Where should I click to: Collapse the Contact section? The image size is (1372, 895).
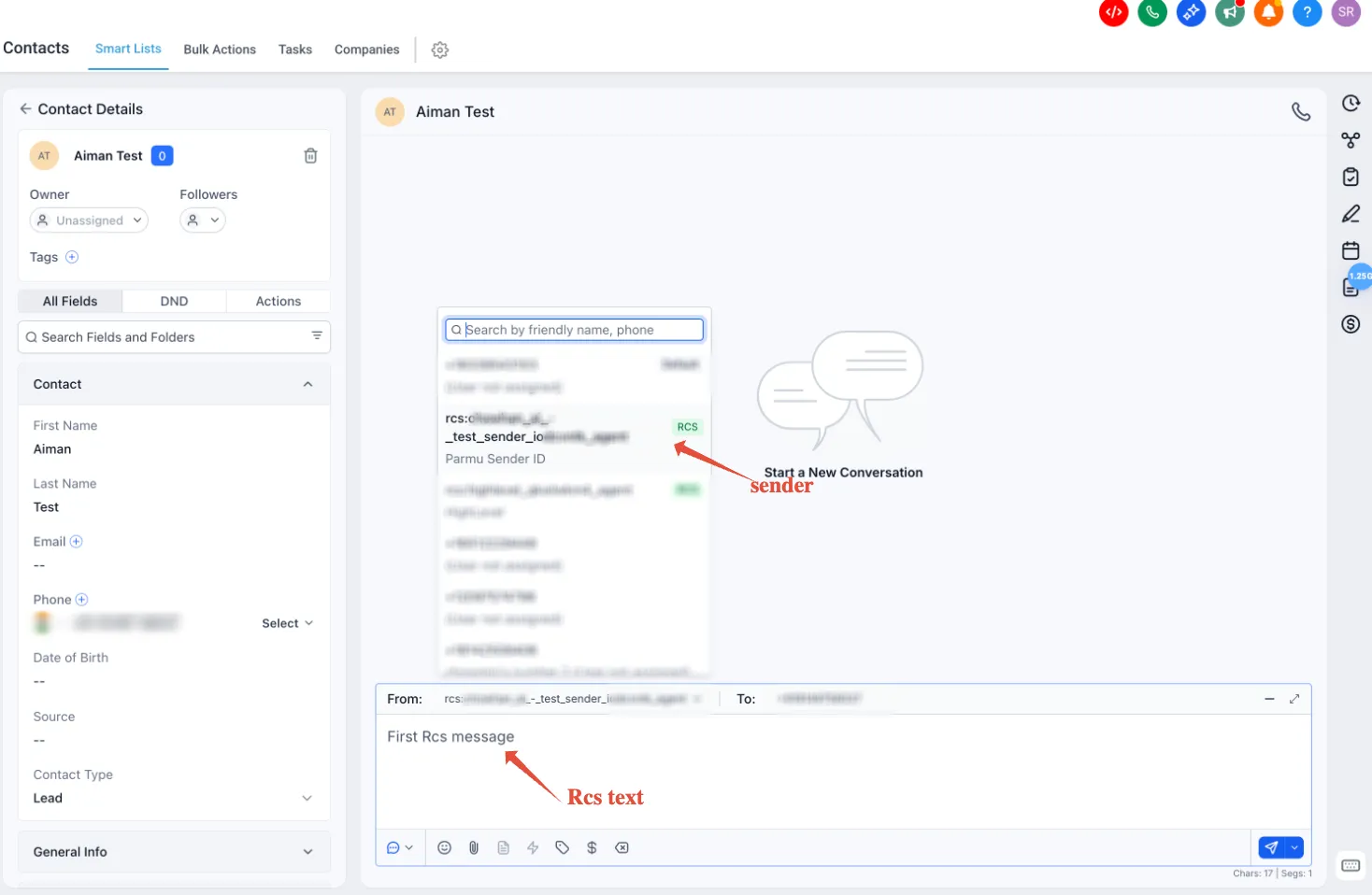point(307,385)
